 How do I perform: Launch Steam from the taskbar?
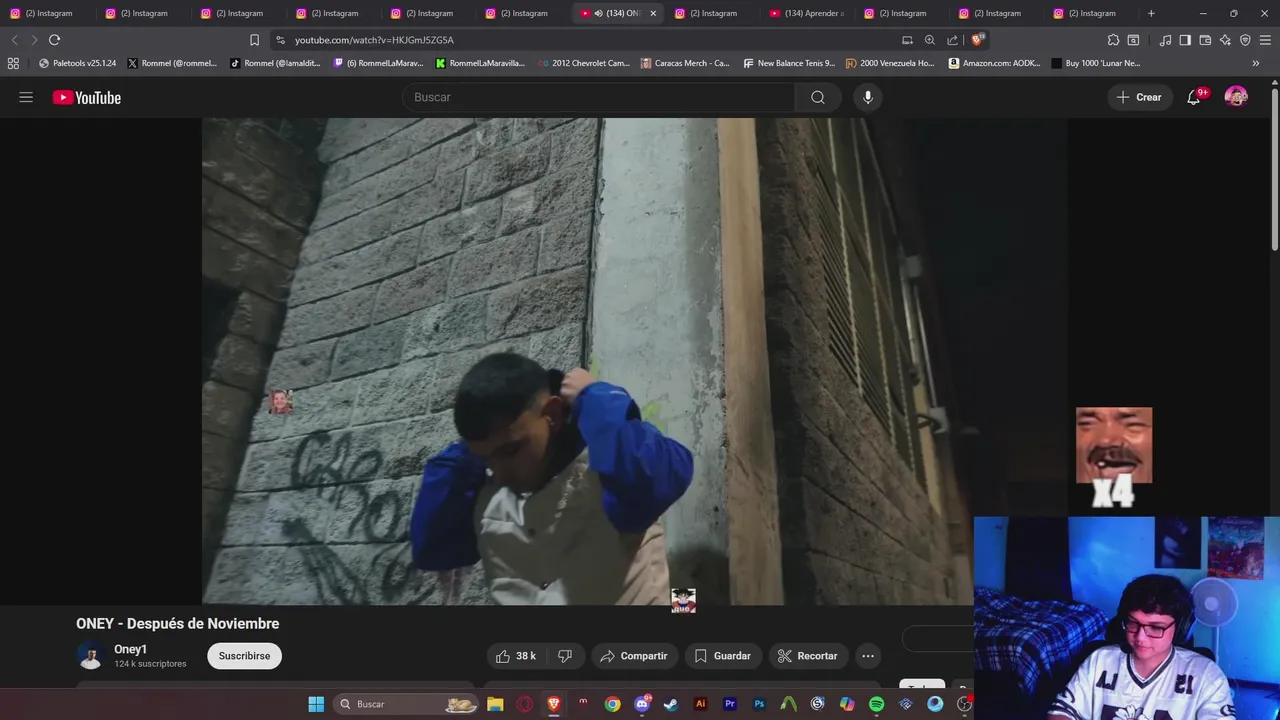[671, 704]
